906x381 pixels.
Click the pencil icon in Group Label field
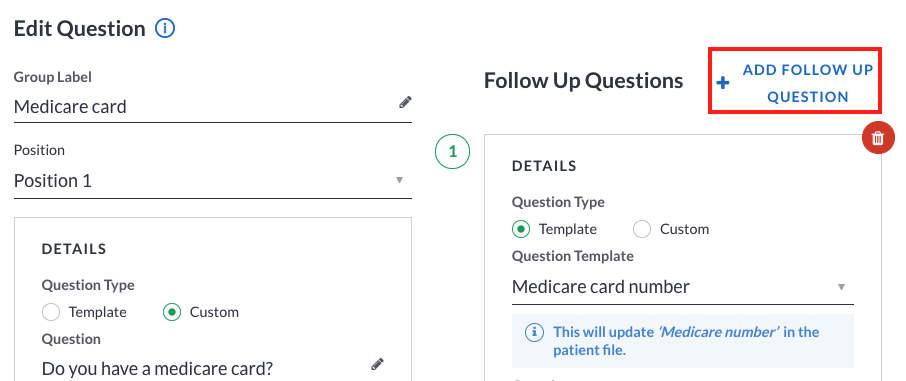coord(406,103)
